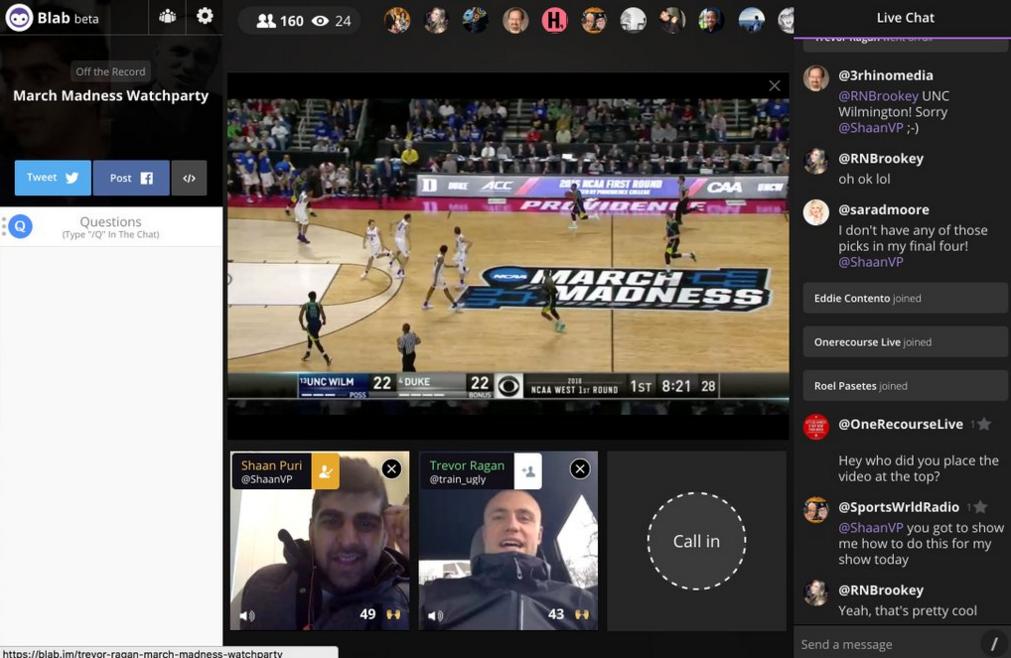
Task: Click the Live Chat header
Action: [x=905, y=17]
